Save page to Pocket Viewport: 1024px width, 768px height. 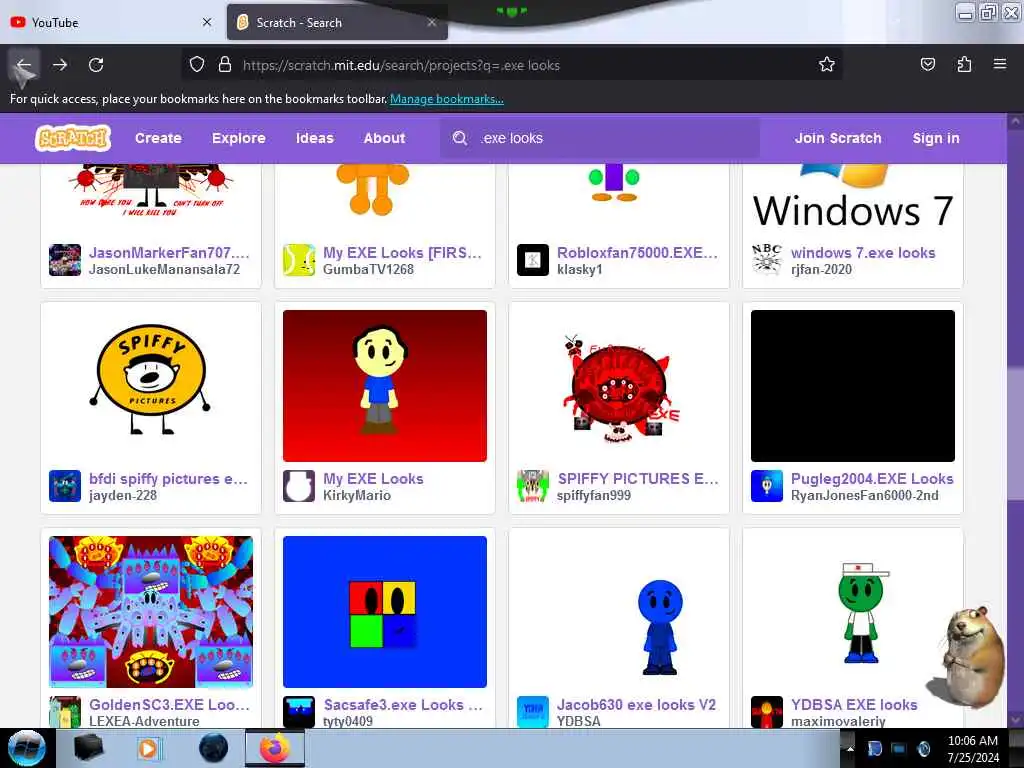point(927,65)
